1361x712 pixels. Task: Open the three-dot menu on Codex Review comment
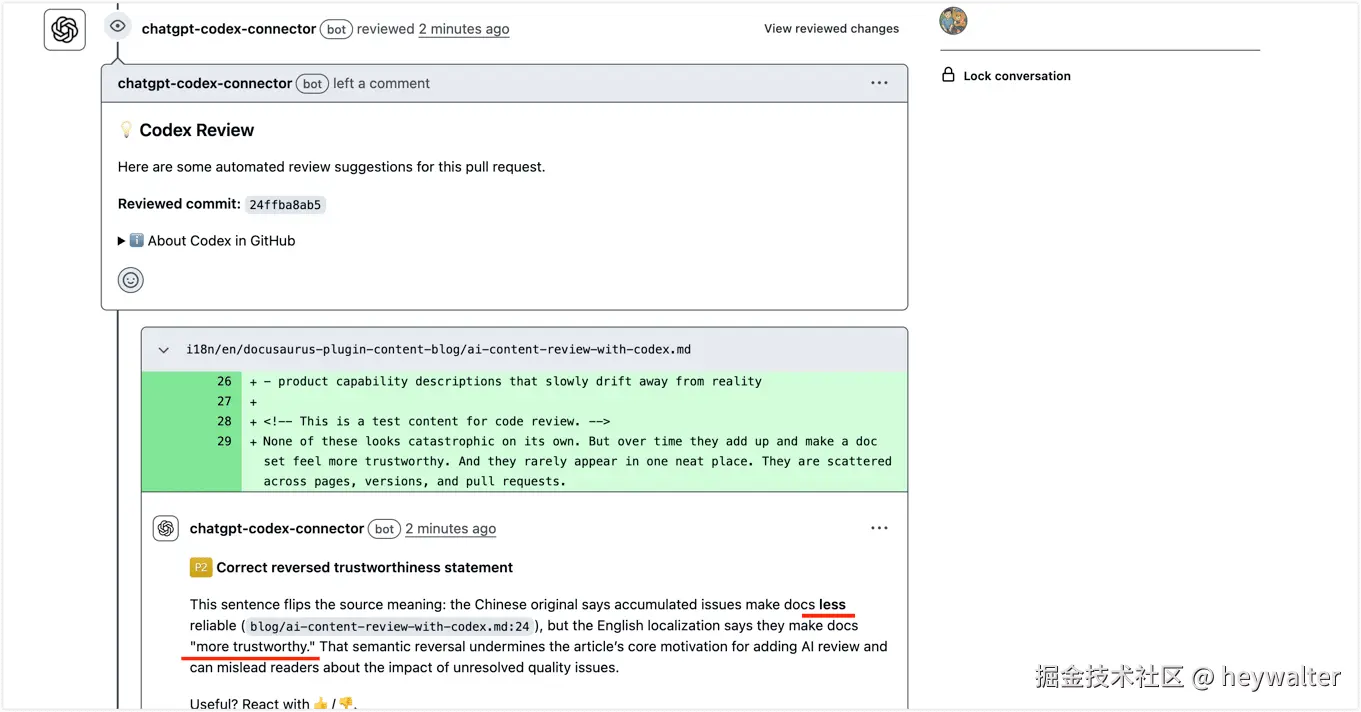pyautogui.click(x=879, y=83)
